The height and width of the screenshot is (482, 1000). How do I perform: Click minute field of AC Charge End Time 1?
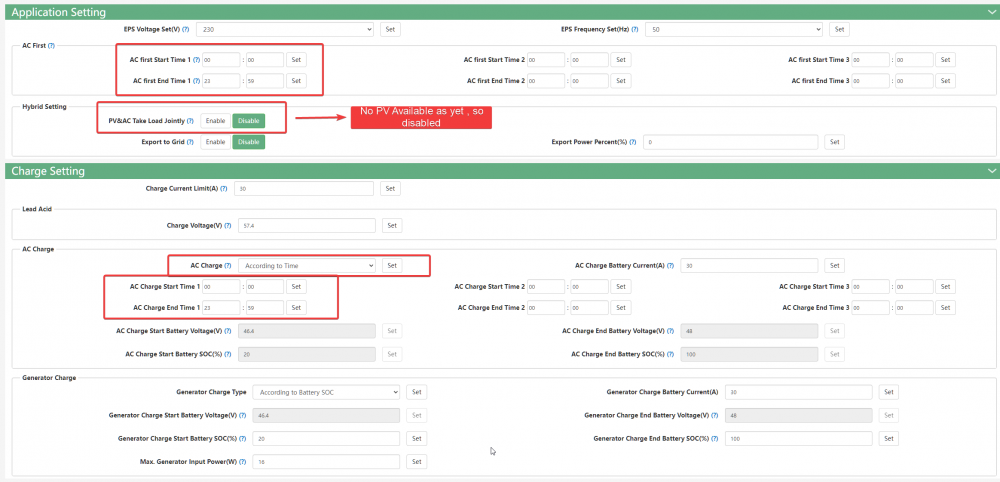tap(265, 307)
